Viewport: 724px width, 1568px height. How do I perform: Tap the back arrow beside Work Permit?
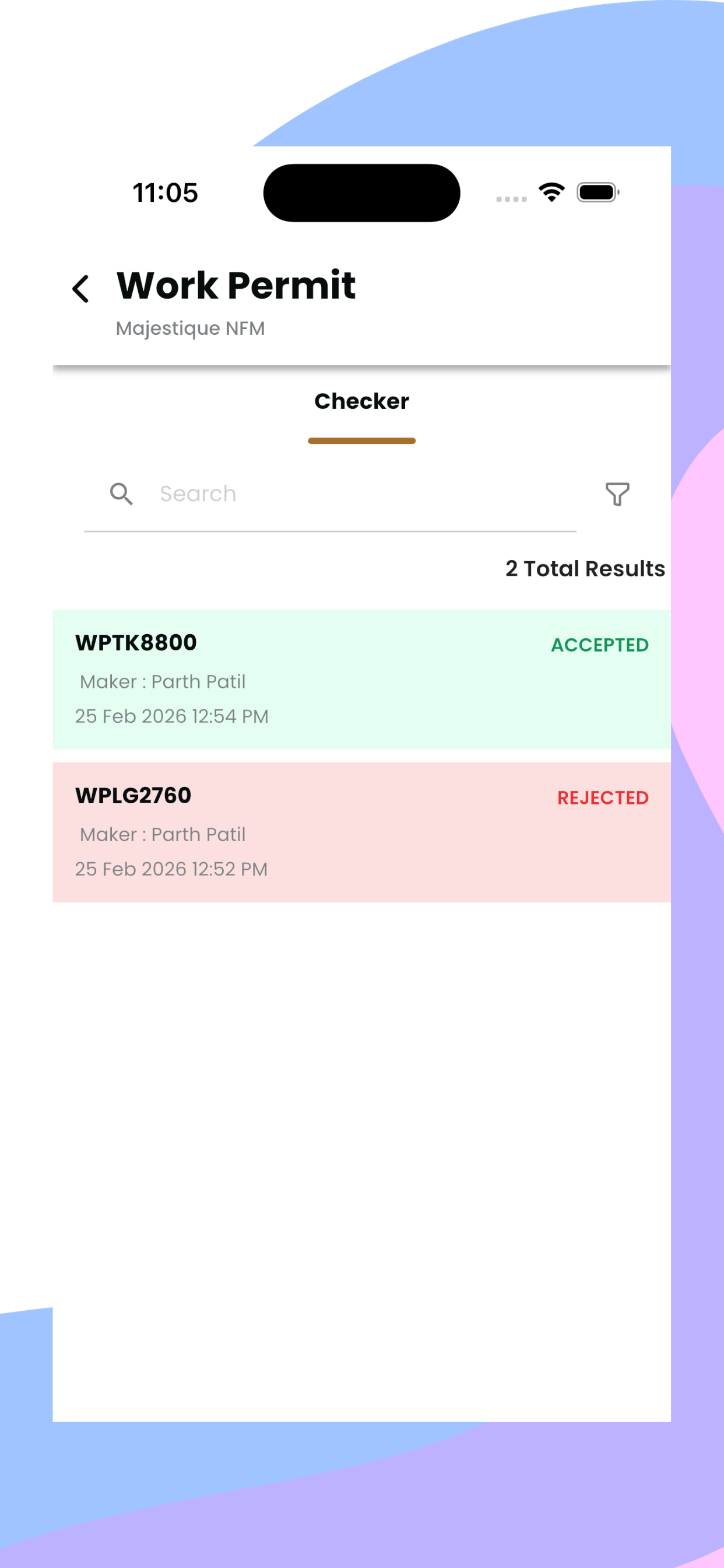[81, 289]
